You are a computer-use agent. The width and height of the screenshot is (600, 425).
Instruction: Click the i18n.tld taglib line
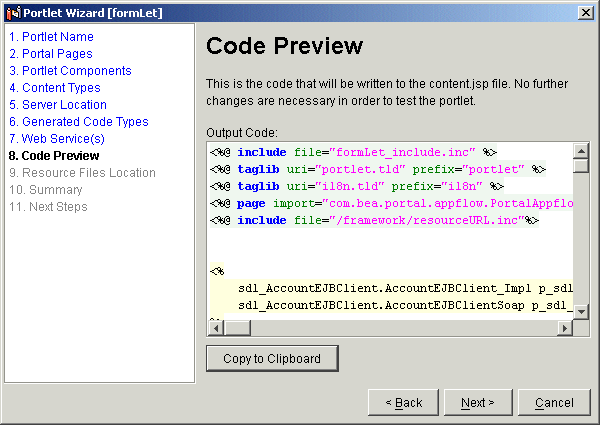(x=357, y=186)
